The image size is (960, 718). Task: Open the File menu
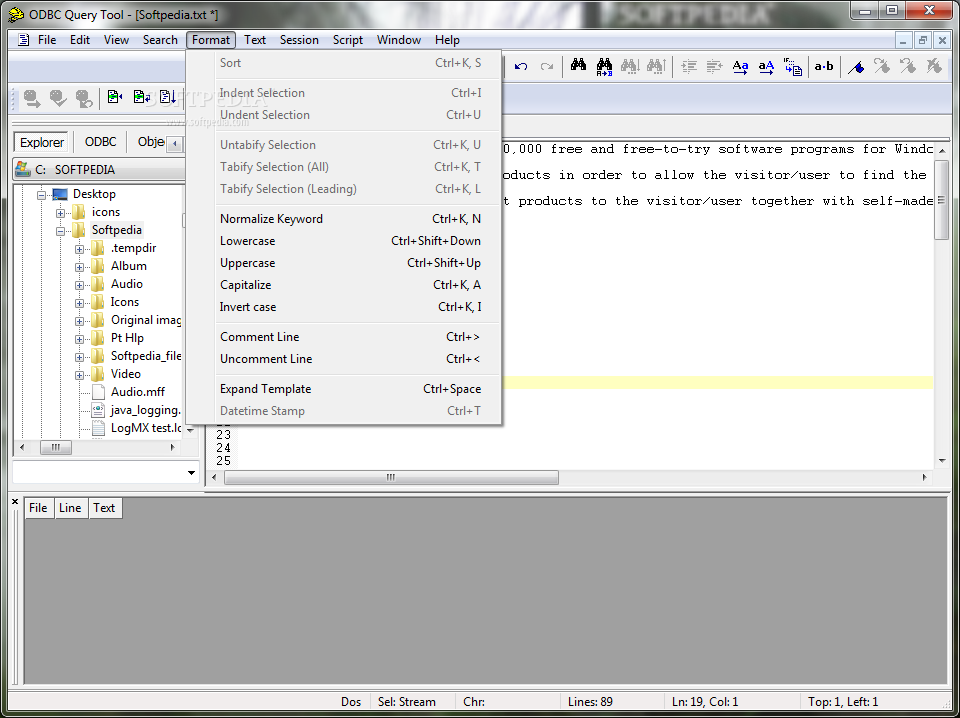47,40
